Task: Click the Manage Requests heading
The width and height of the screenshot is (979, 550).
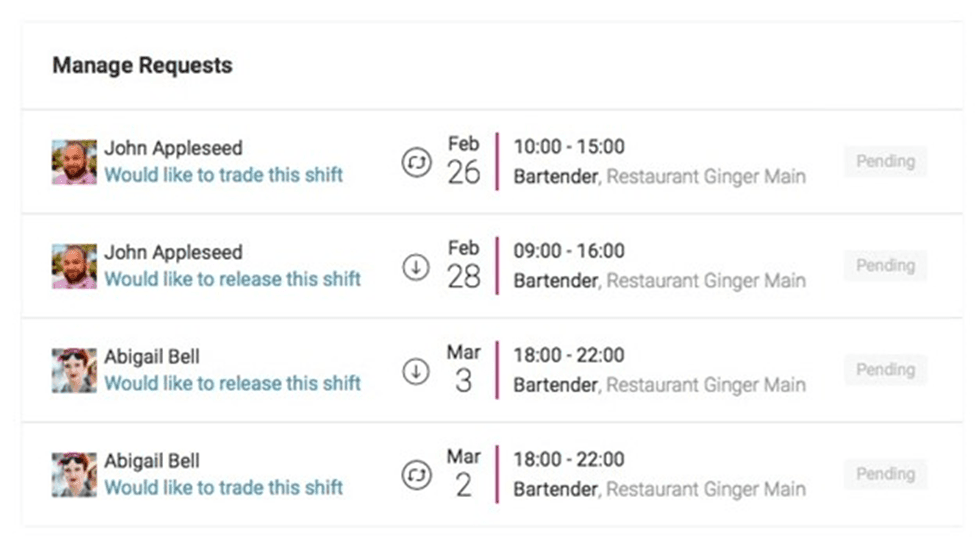Action: pos(142,66)
